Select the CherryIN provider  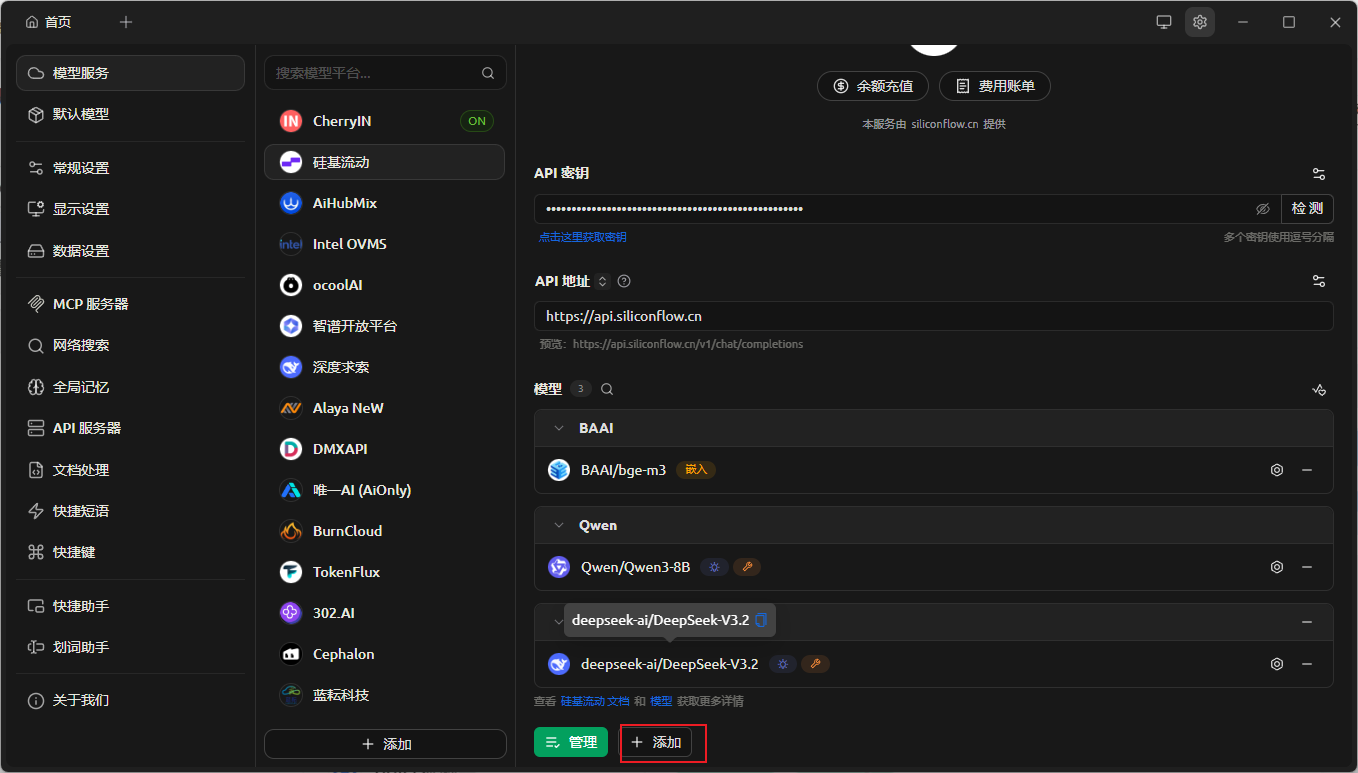[385, 121]
